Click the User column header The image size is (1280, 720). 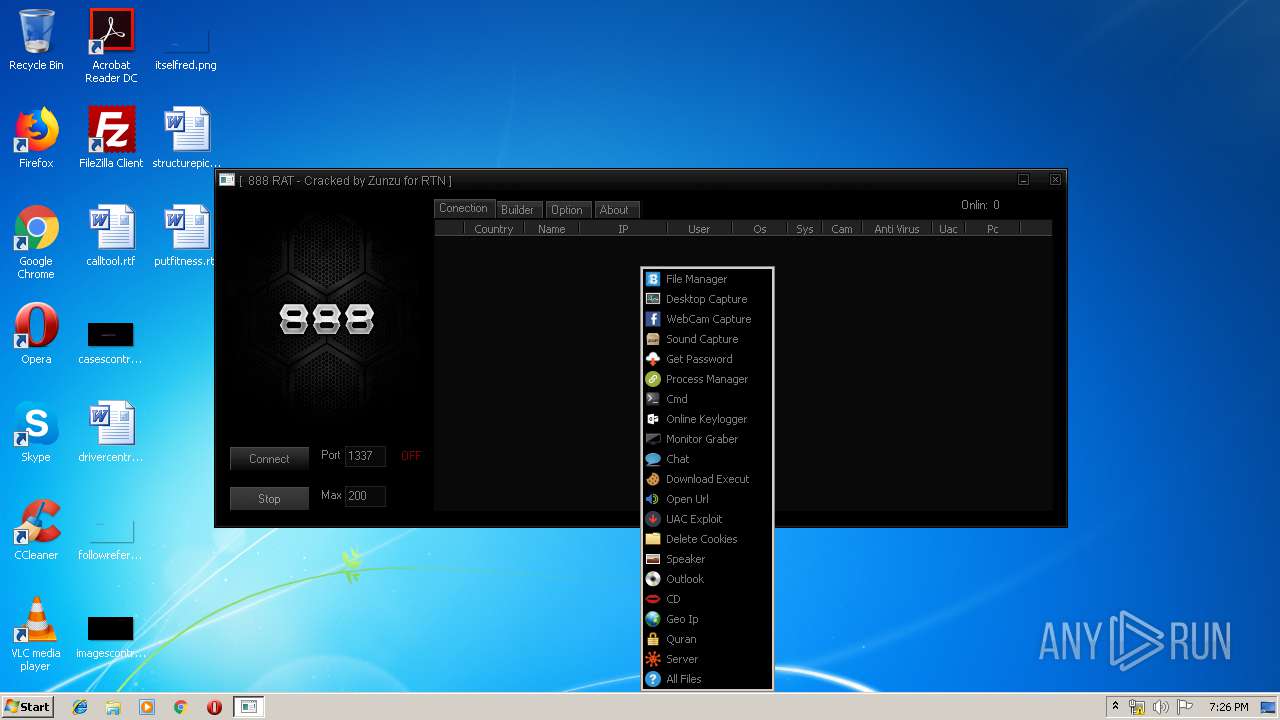tap(699, 229)
